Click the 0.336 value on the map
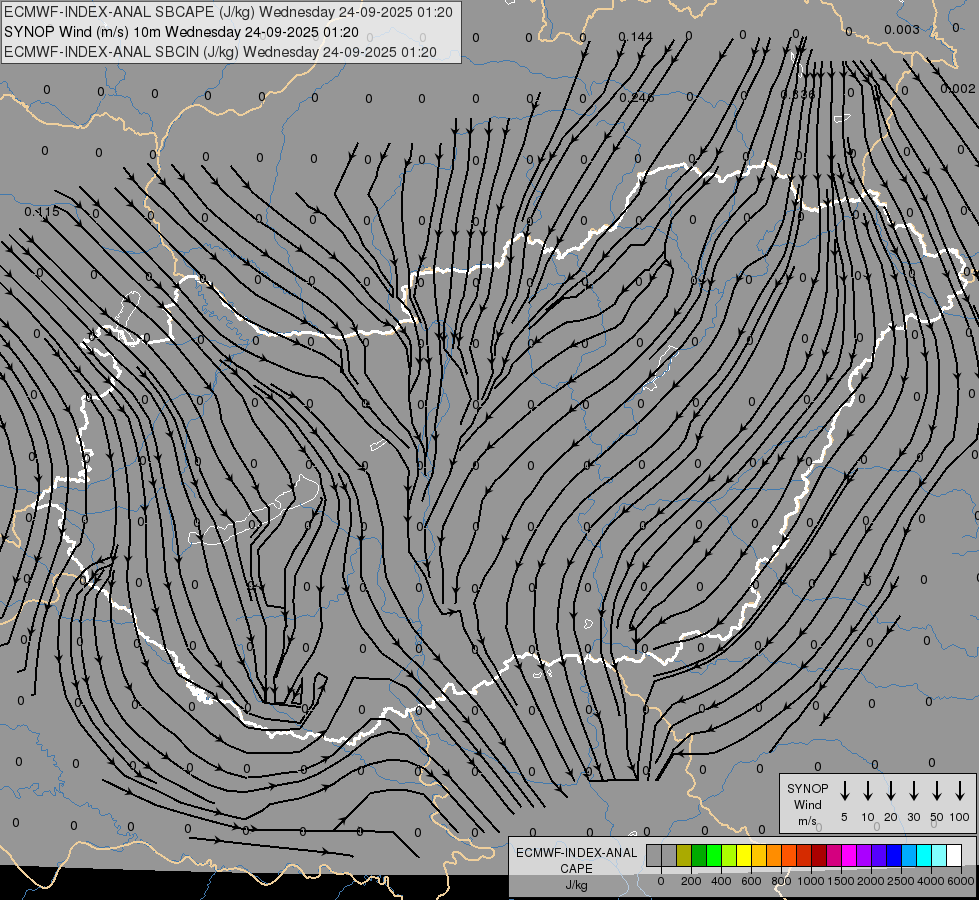Viewport: 979px width, 900px height. click(798, 94)
